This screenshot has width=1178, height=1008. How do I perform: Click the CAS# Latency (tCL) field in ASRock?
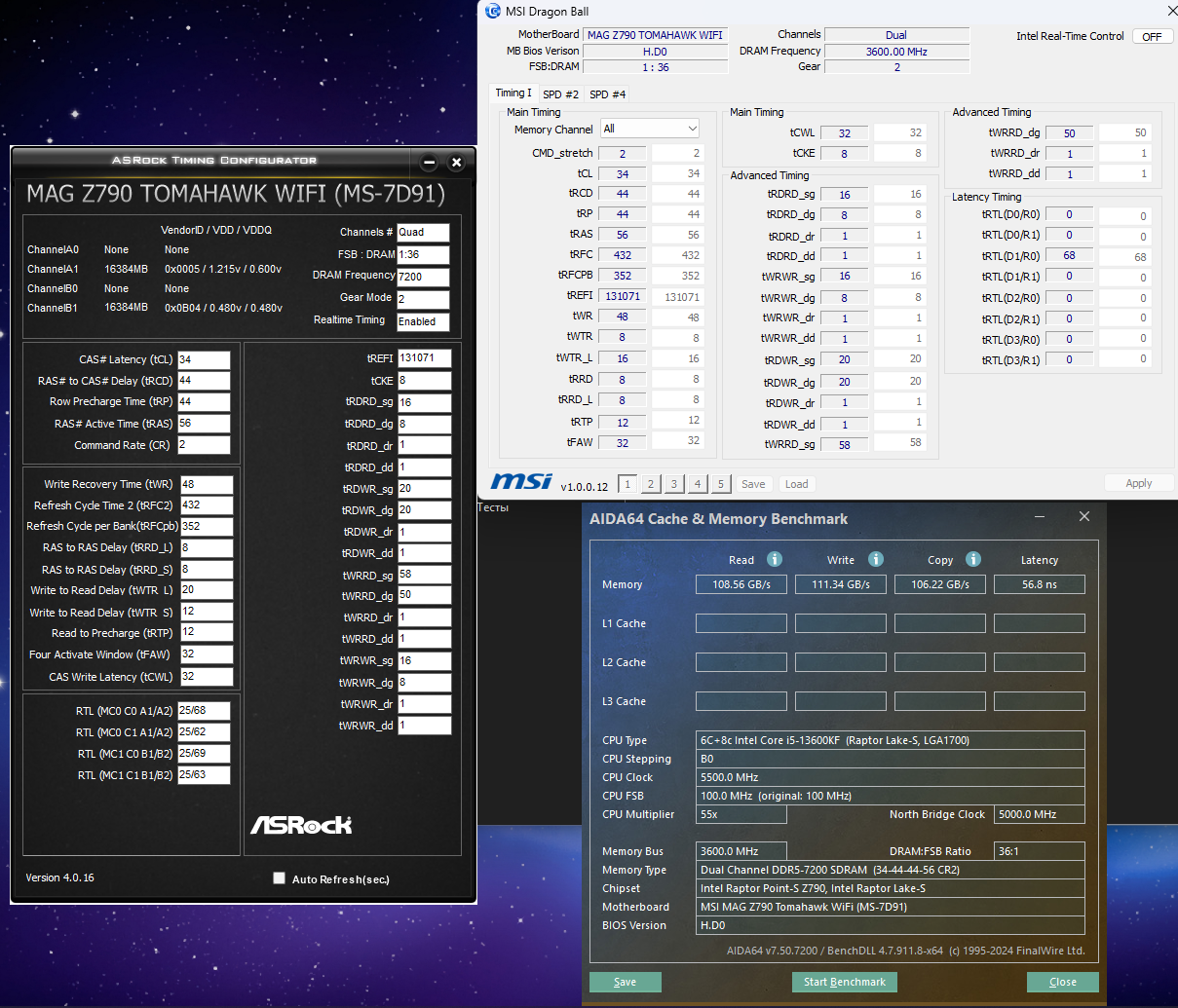[204, 359]
